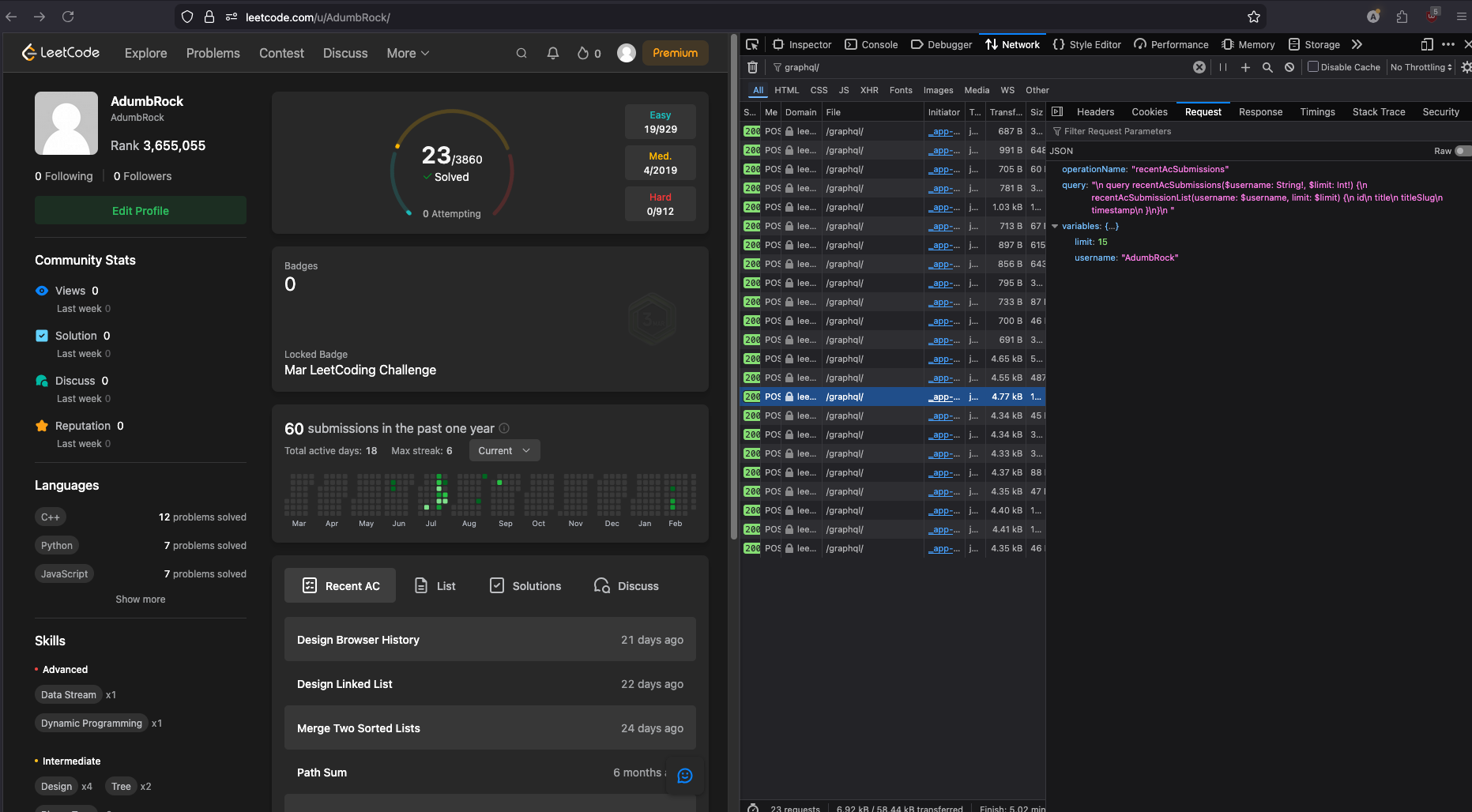Switch to the Solutions profile tab

[x=525, y=585]
